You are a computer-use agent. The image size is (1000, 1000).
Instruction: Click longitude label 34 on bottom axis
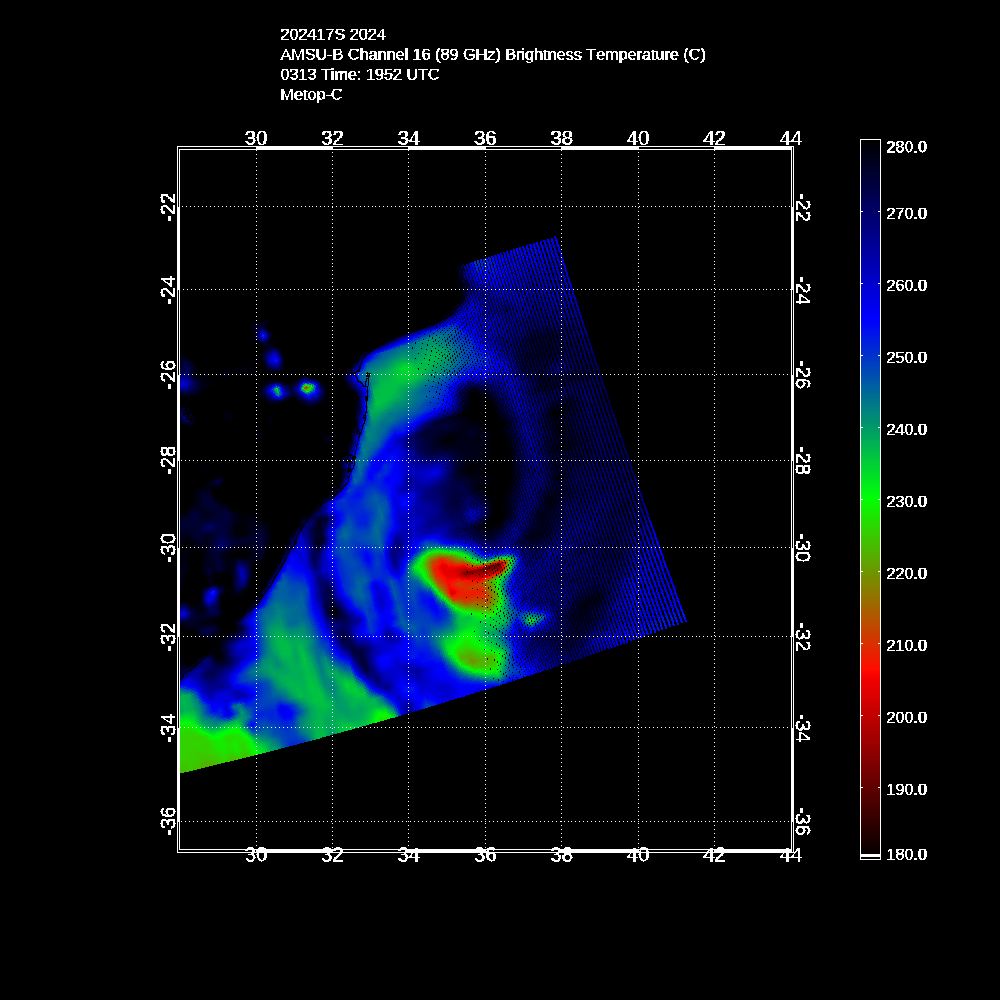pyautogui.click(x=409, y=855)
